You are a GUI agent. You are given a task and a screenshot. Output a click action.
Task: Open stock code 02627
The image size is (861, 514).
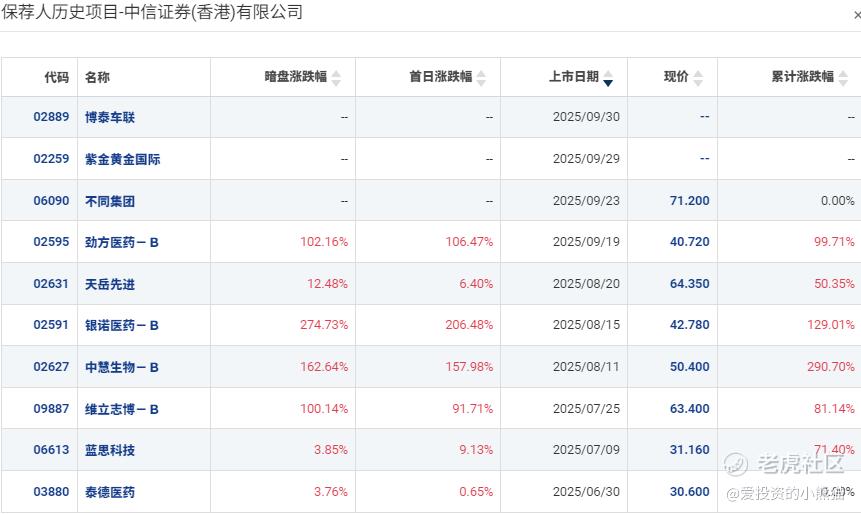51,367
